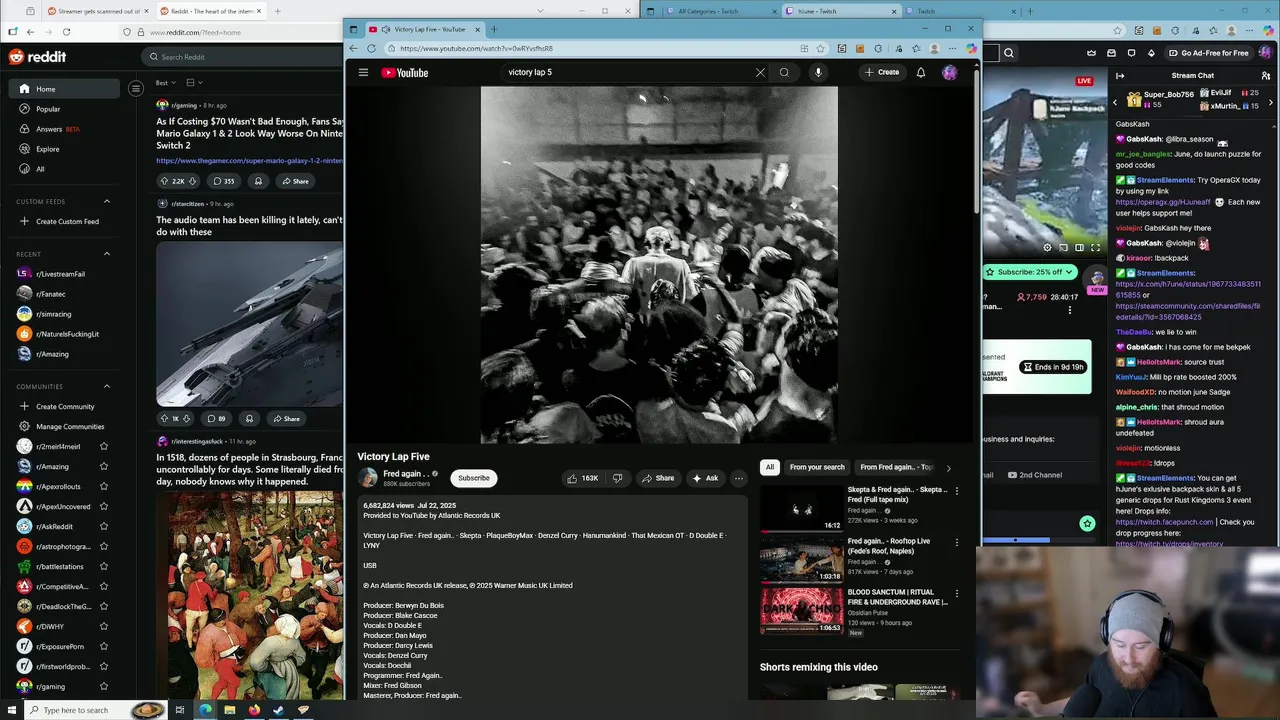Bookmark the YouTube page with star
Viewport: 1280px width, 720px height.
pyautogui.click(x=820, y=48)
